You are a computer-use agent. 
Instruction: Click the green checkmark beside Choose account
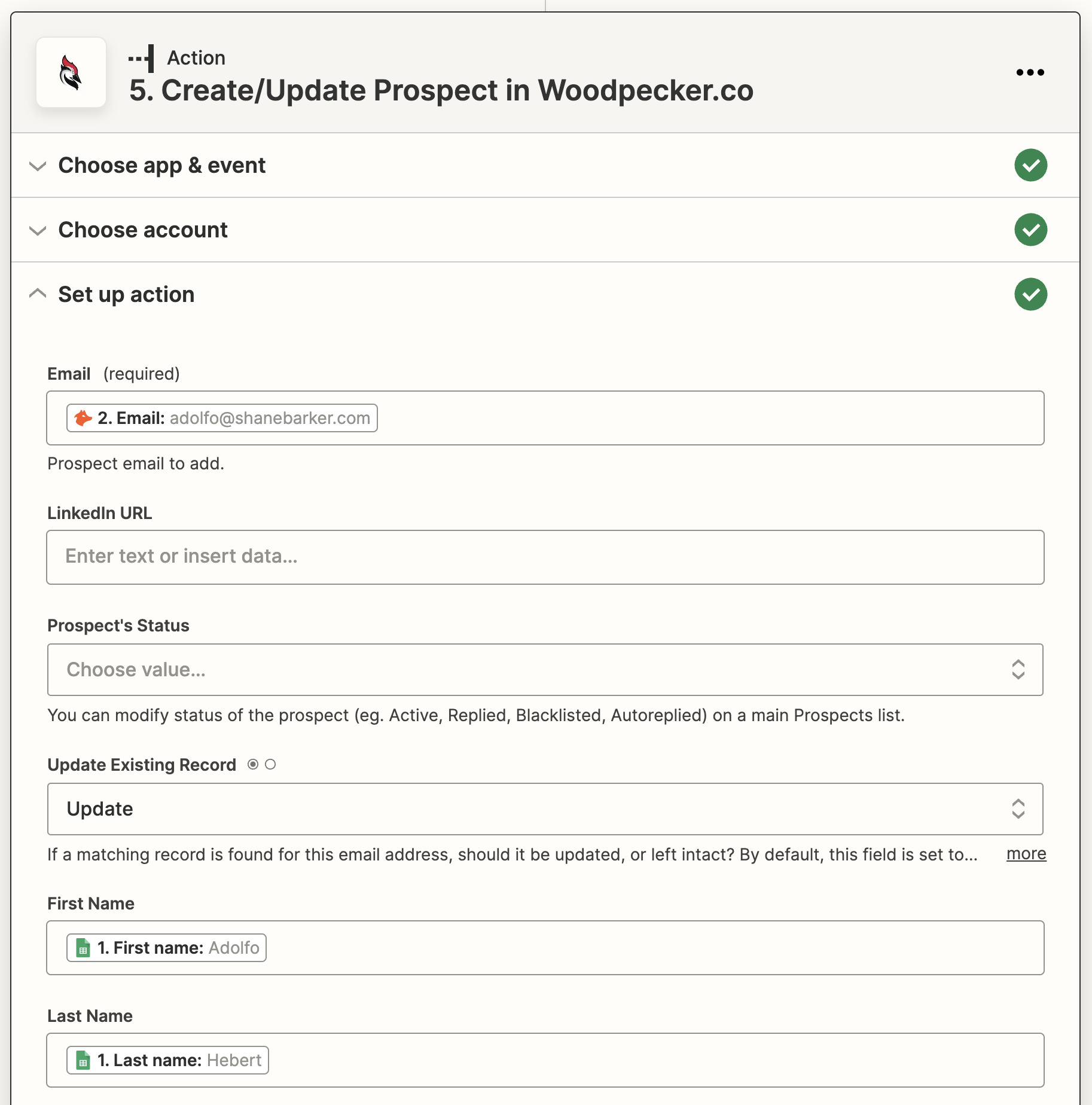(x=1030, y=230)
